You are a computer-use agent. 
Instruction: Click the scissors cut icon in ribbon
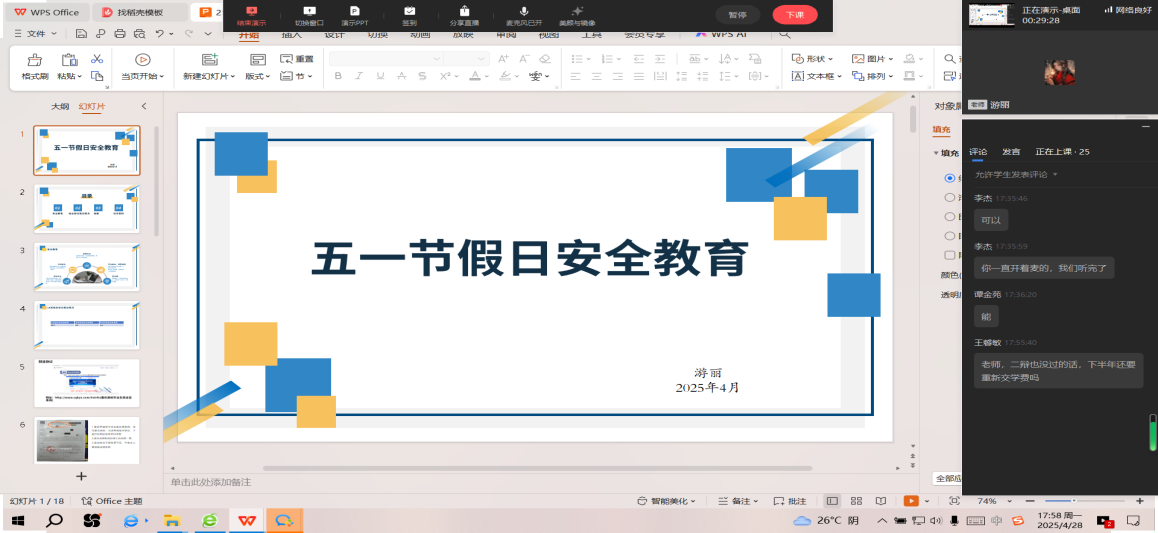[97, 59]
